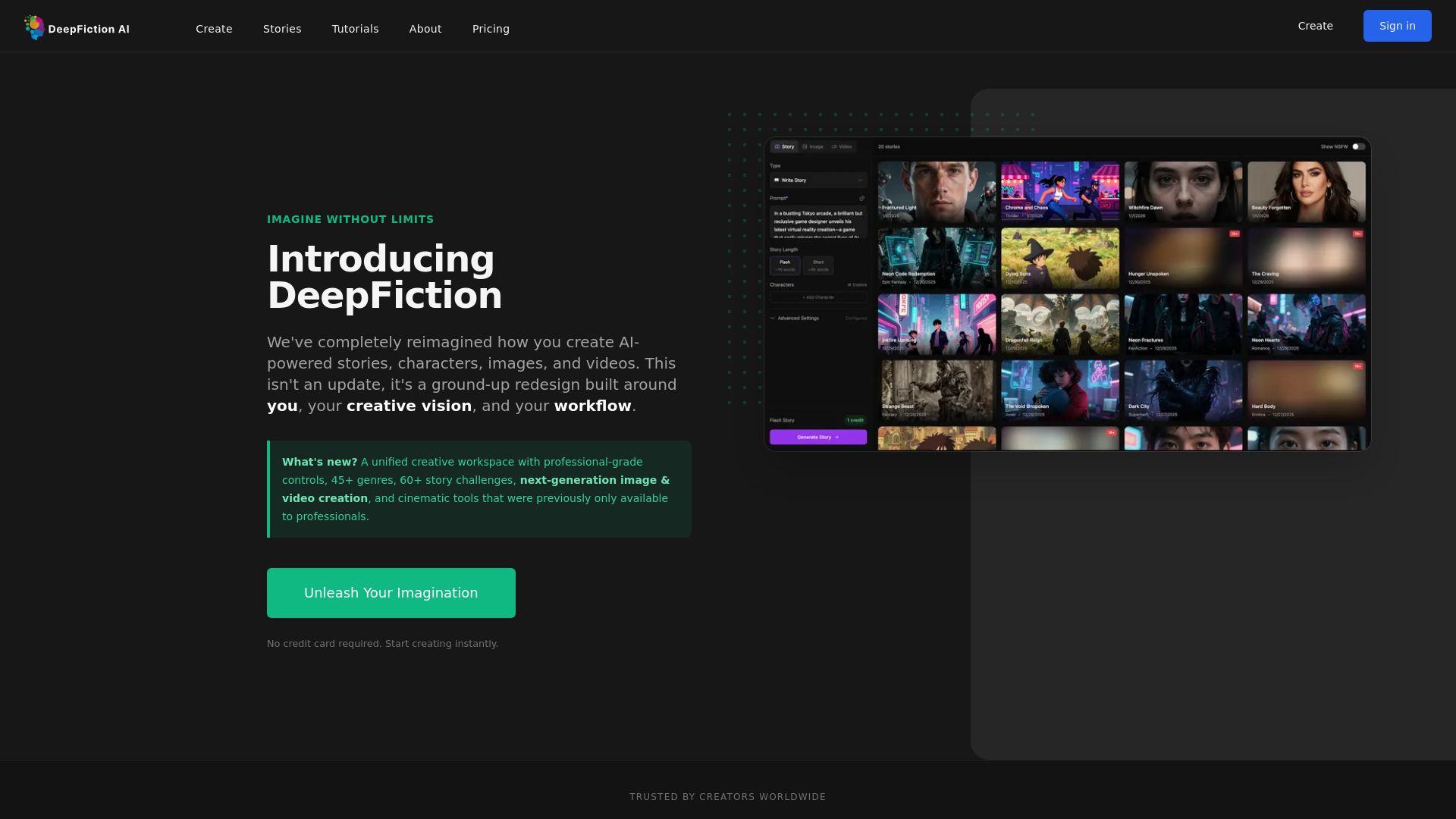This screenshot has height=819, width=1456.
Task: Open Create in the main navigation, beside Stories
Action: tap(214, 29)
